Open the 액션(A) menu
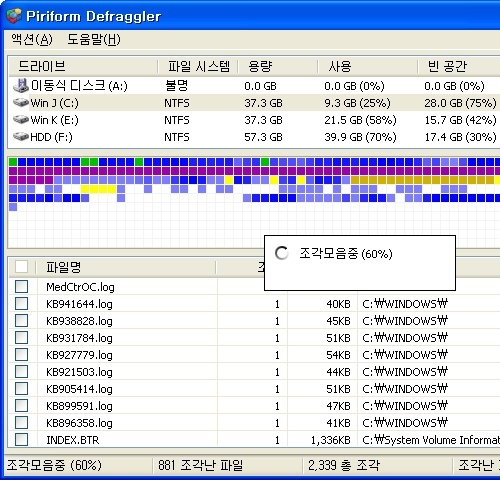The image size is (500, 480). pyautogui.click(x=32, y=40)
